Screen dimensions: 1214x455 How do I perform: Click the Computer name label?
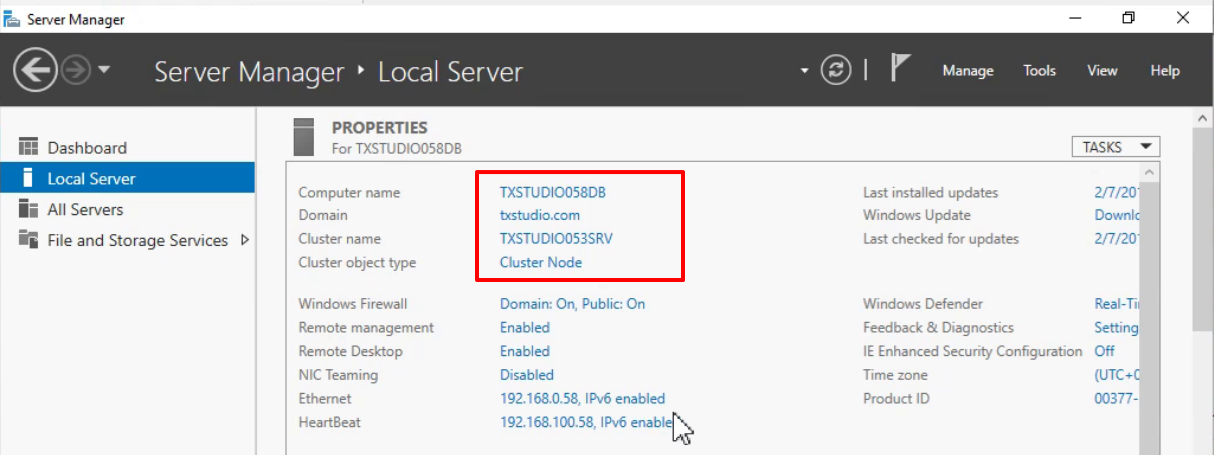point(349,192)
